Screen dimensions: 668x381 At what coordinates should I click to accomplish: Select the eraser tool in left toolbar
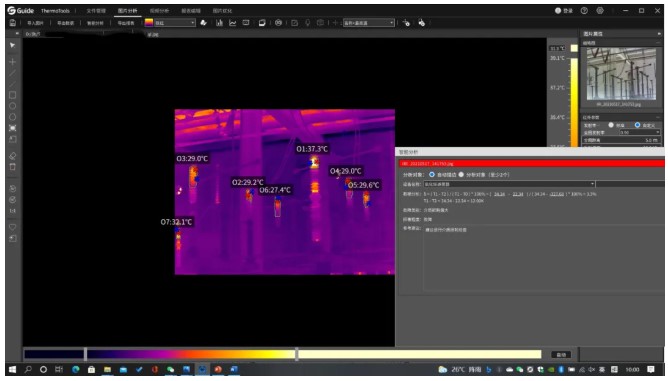(12, 156)
